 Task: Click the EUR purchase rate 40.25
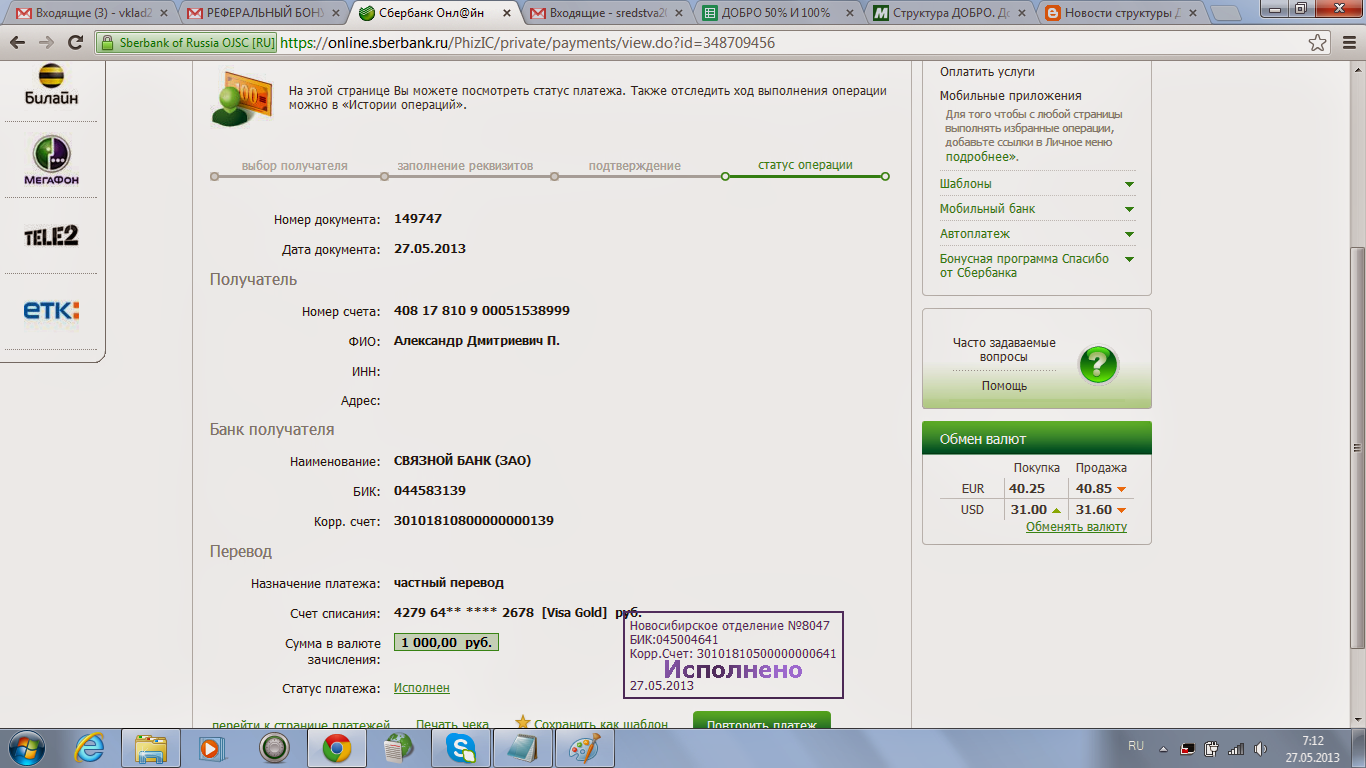[1027, 489]
